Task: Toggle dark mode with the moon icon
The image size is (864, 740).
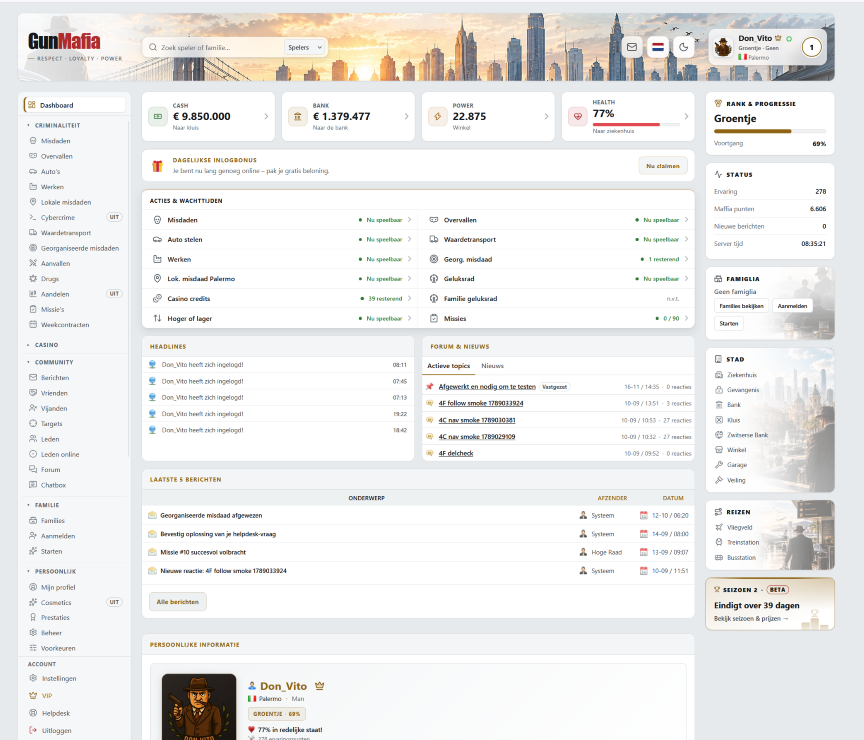Action: coord(684,47)
